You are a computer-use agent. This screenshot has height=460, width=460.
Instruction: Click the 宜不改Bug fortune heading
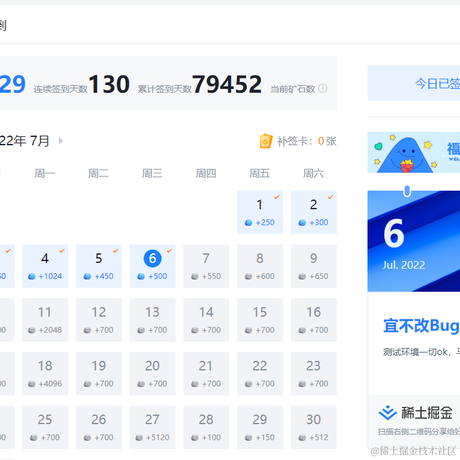421,326
